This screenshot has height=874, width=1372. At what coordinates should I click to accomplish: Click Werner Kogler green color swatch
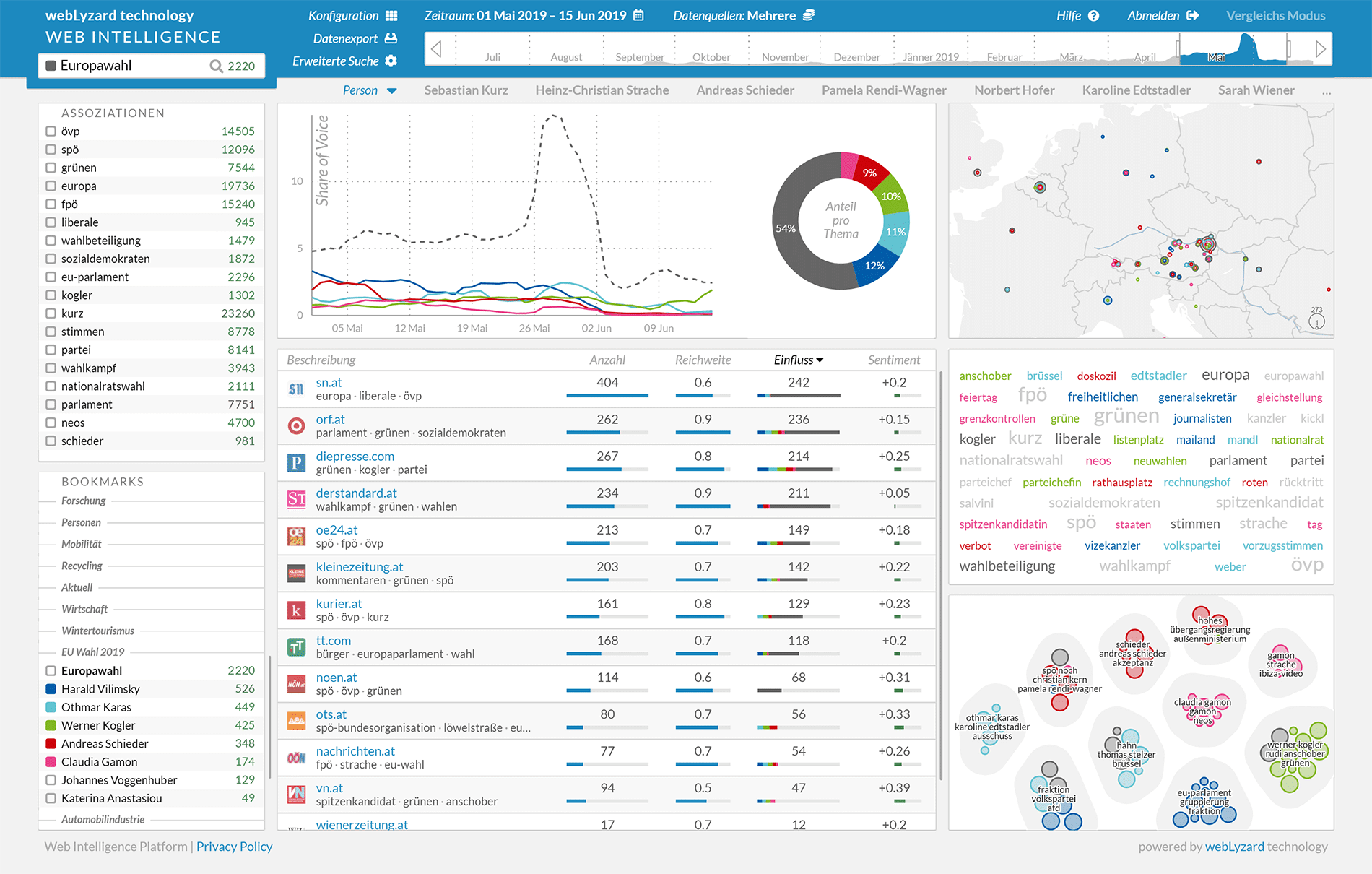51,725
